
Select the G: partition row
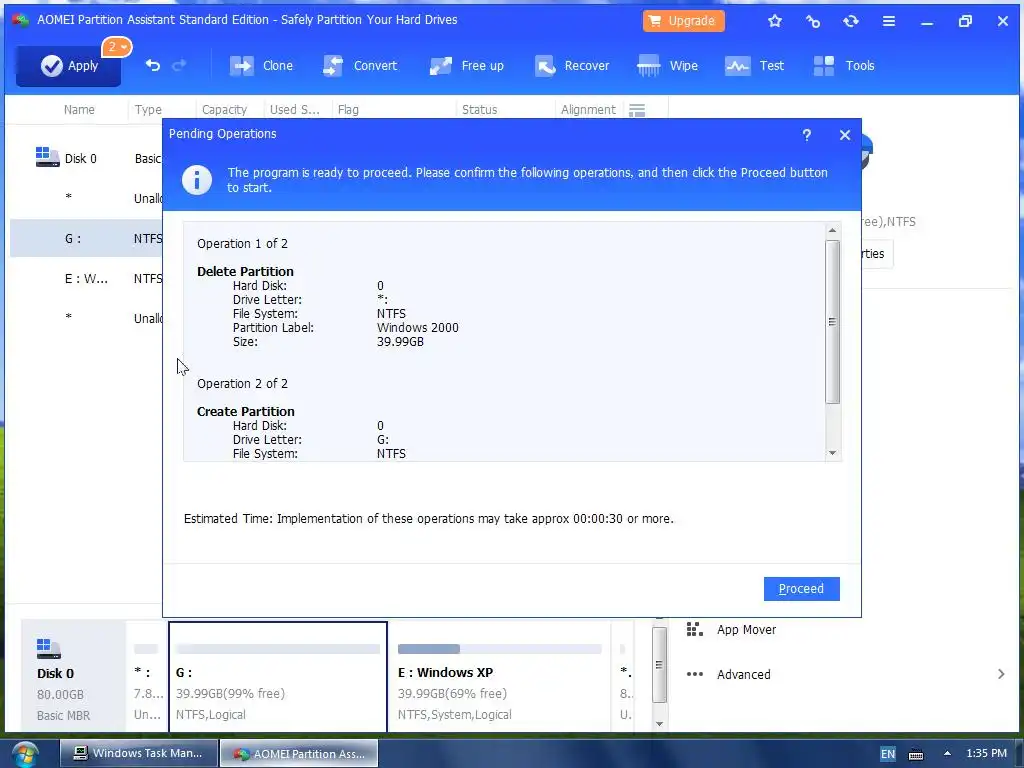86,238
